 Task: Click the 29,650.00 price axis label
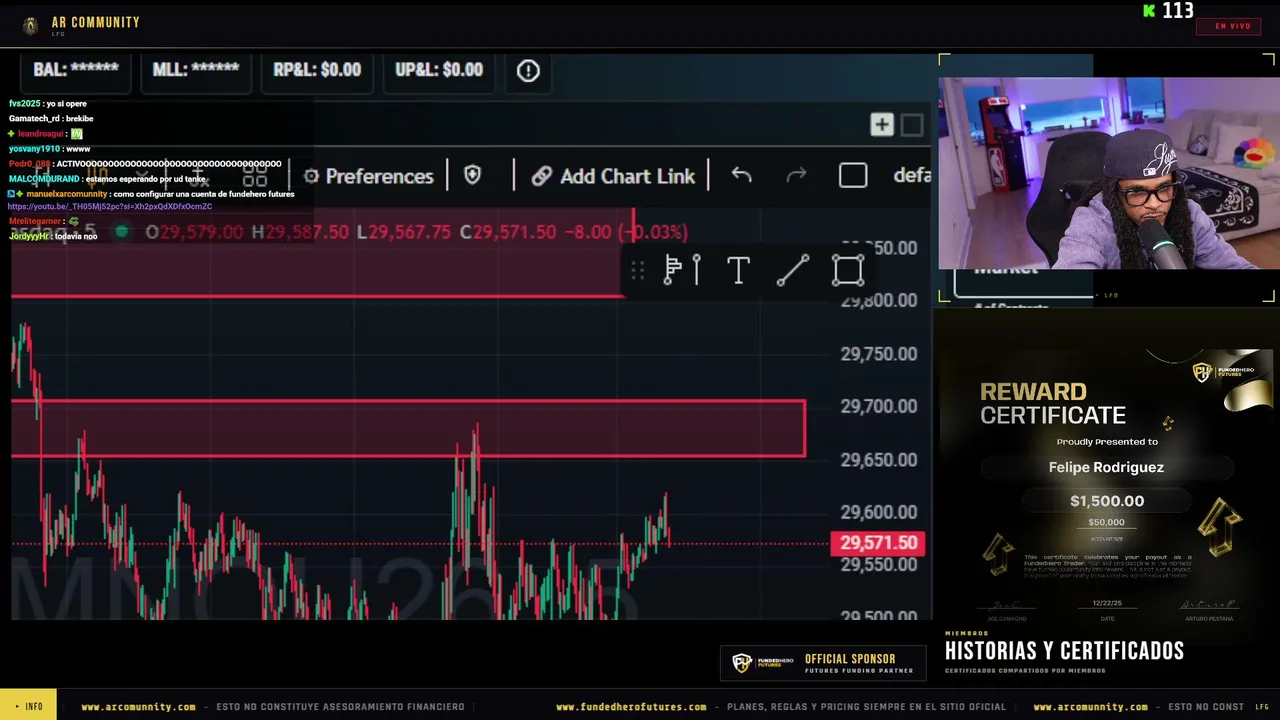click(x=879, y=460)
